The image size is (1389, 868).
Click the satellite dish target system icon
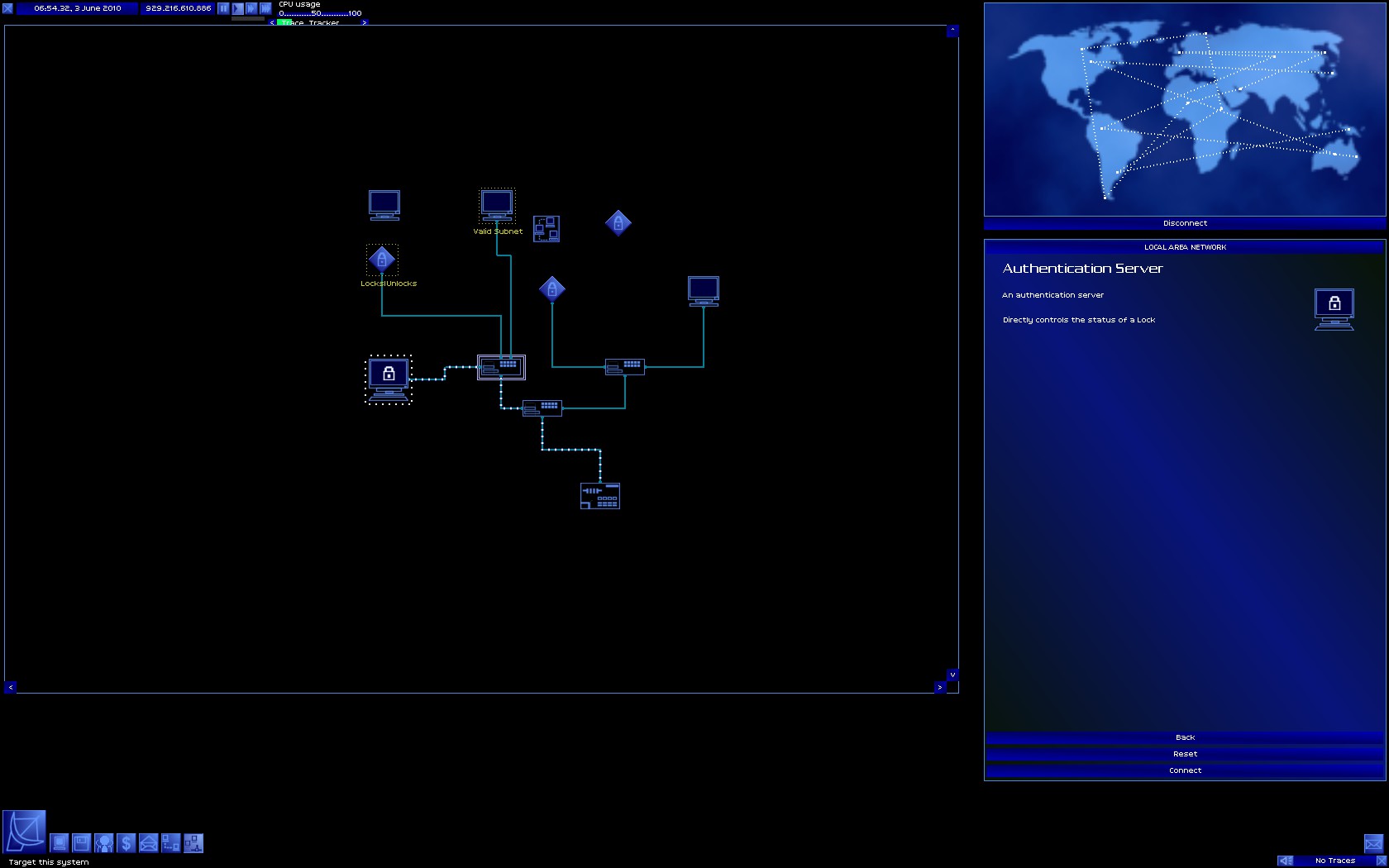point(24,832)
